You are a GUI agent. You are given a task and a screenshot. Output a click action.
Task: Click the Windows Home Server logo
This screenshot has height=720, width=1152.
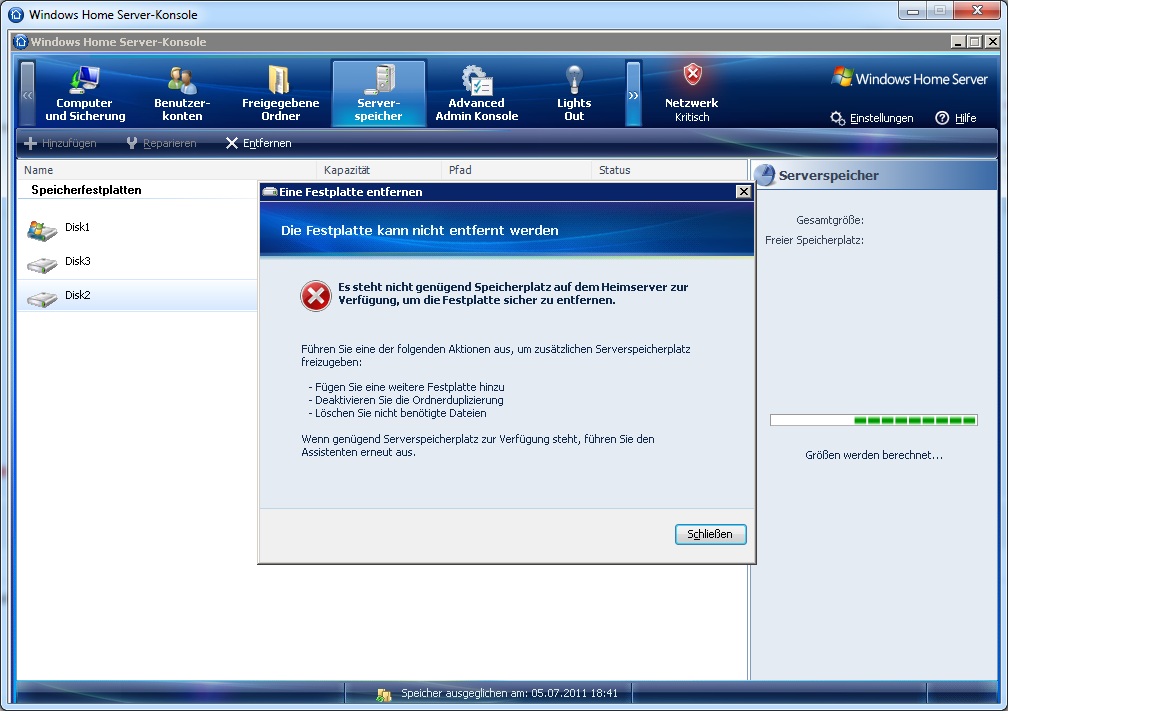pyautogui.click(x=910, y=78)
